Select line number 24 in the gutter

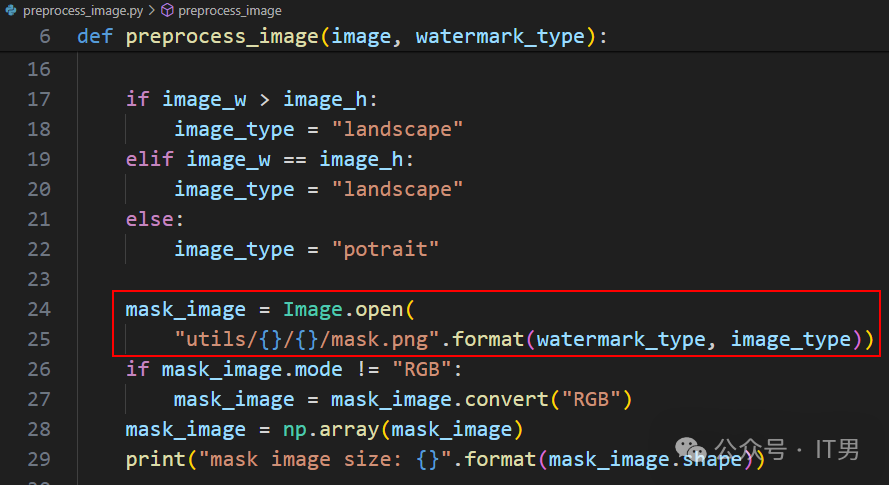(x=38, y=309)
